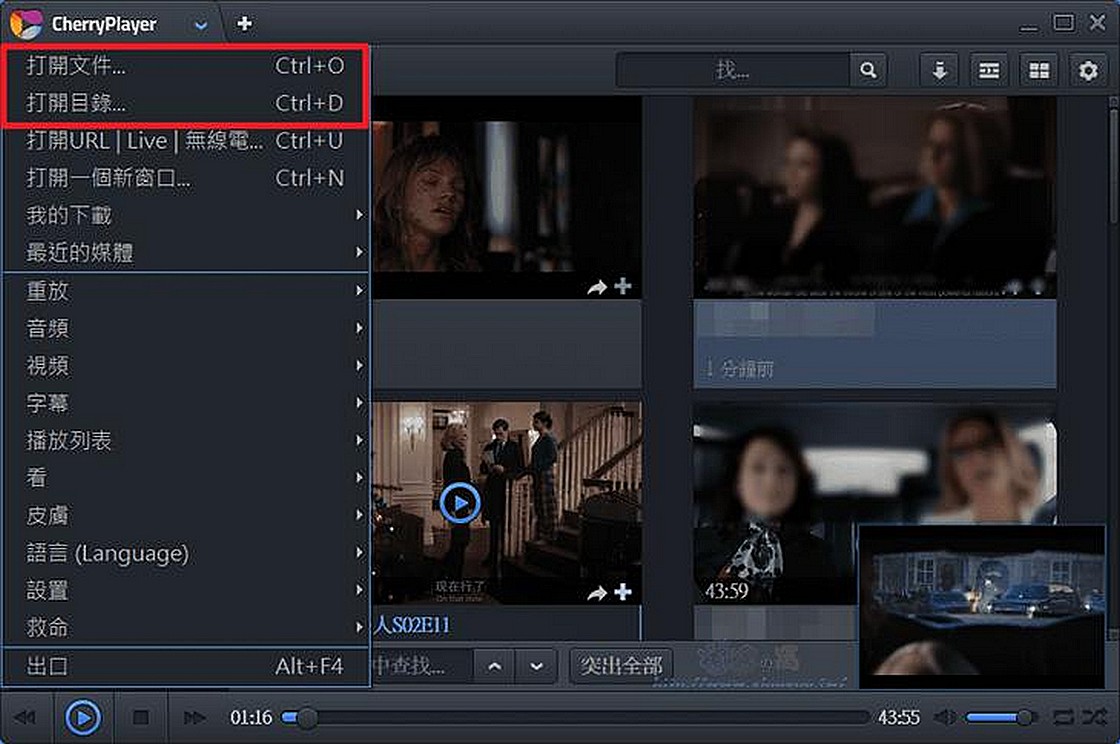Click the play overlay on staircase thumbnail

(460, 503)
